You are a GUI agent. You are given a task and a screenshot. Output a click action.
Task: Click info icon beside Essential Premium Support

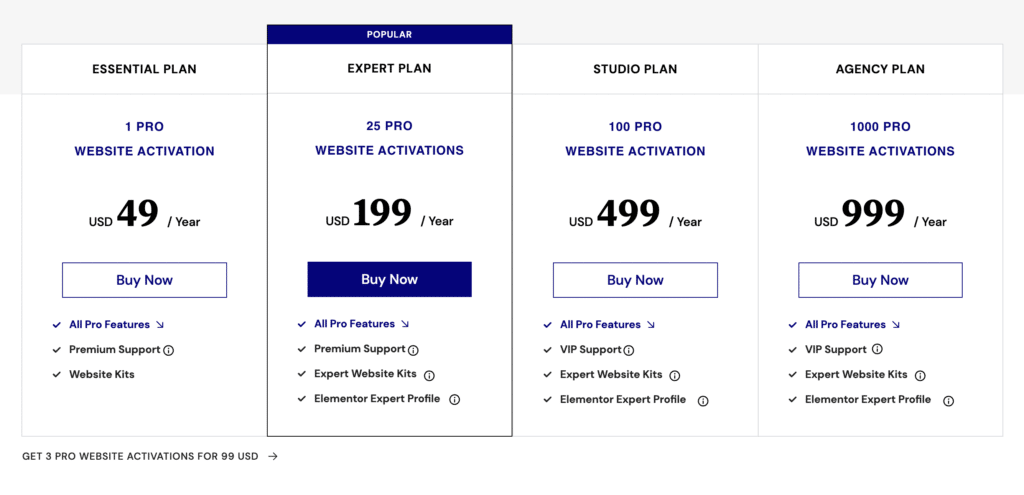coord(168,351)
